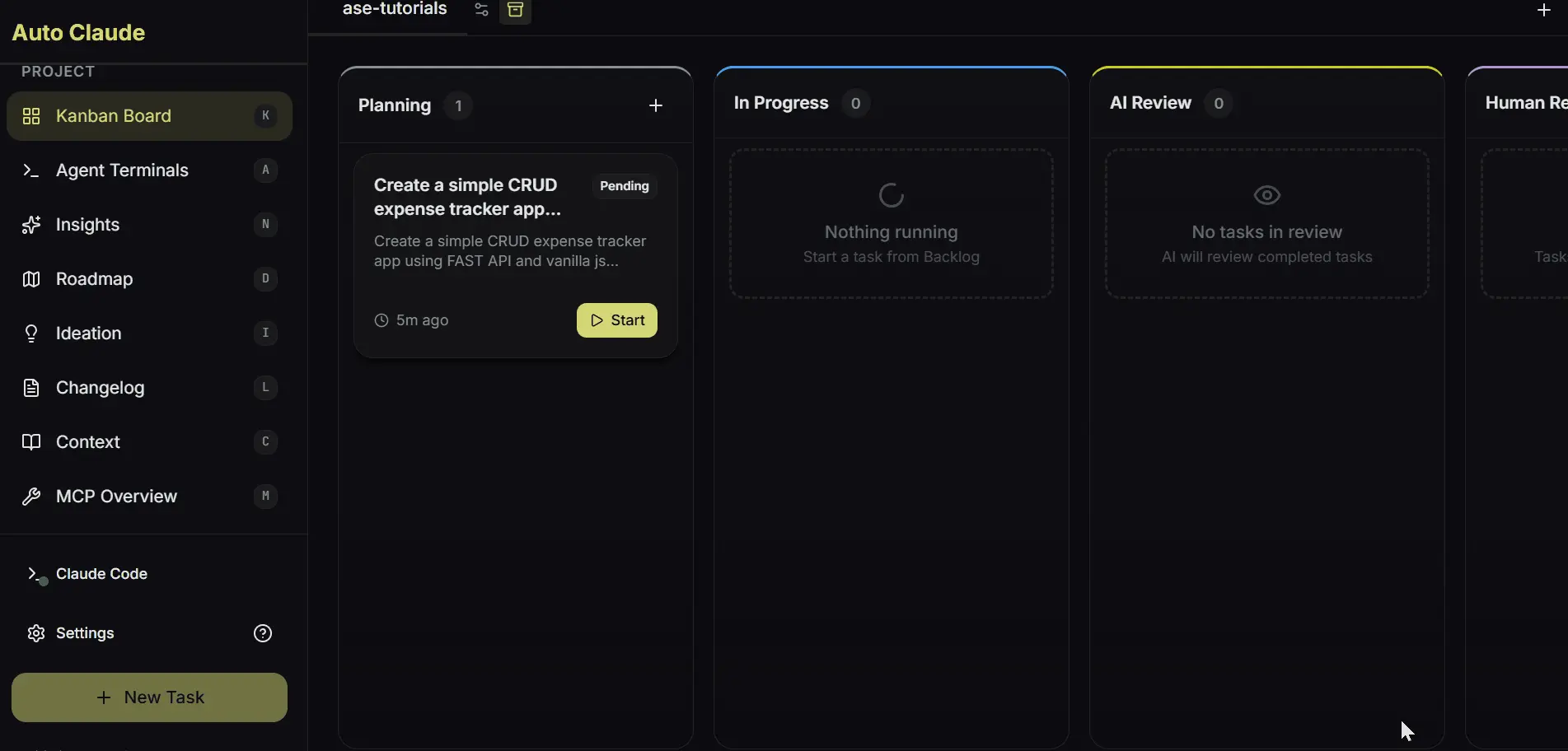
Task: Click the project settings sliders icon
Action: [x=481, y=10]
